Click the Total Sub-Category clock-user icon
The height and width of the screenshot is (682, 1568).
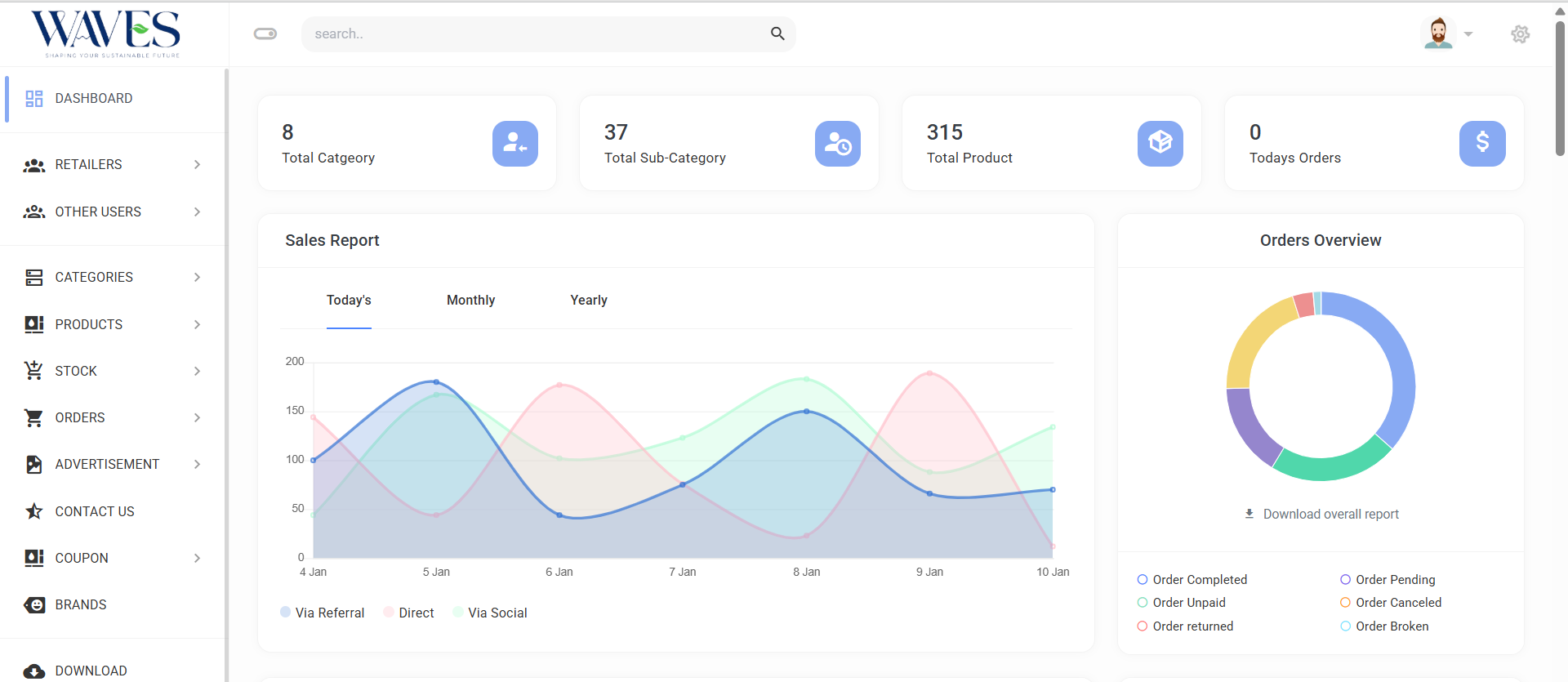837,144
